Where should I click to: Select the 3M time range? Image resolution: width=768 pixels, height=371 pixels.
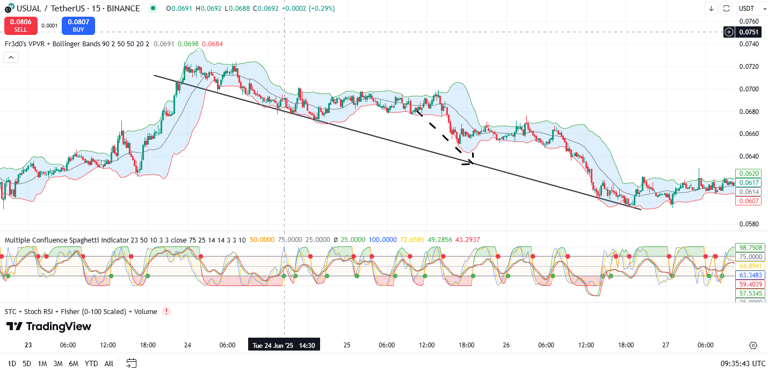[58, 364]
